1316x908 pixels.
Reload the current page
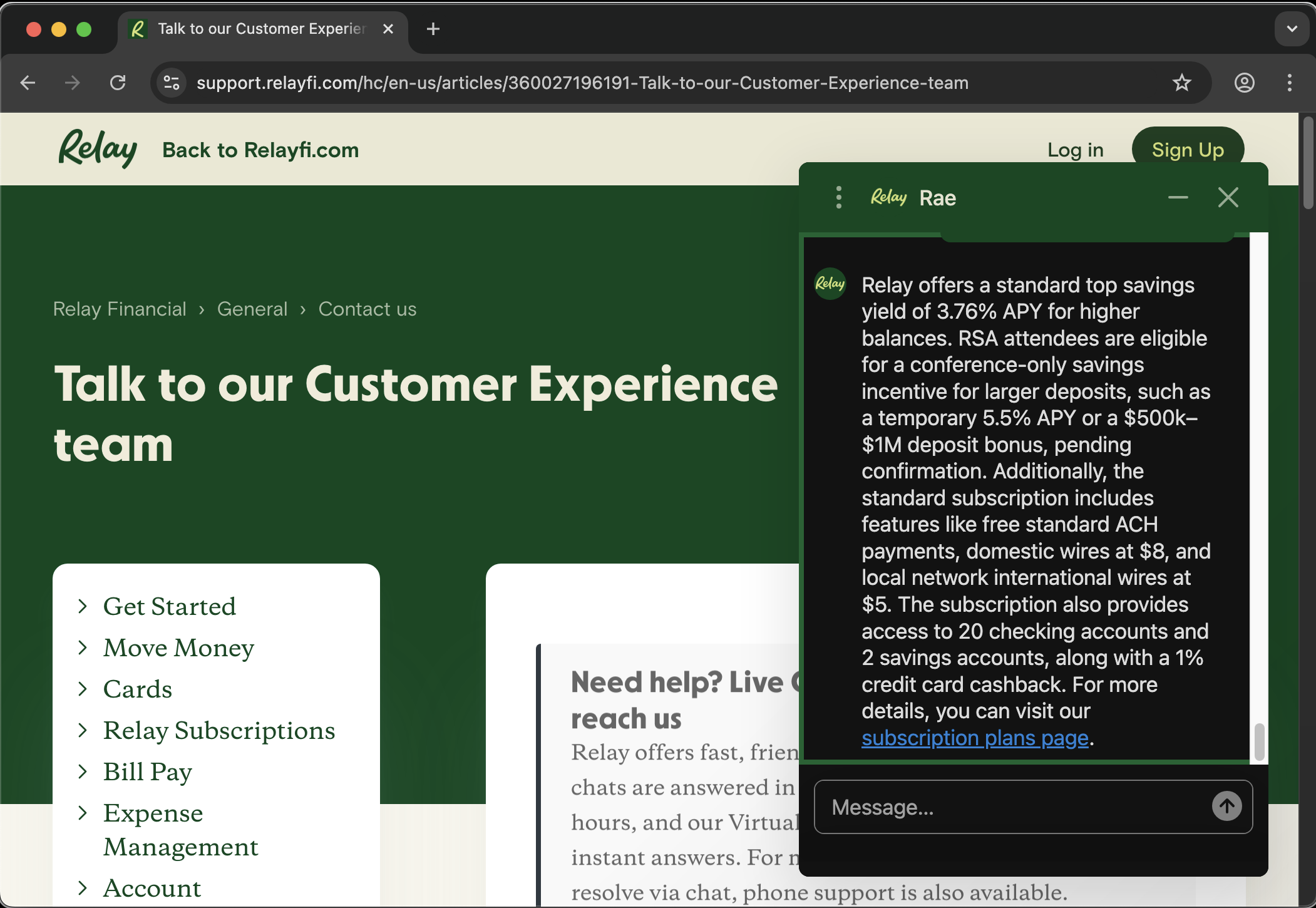(118, 83)
